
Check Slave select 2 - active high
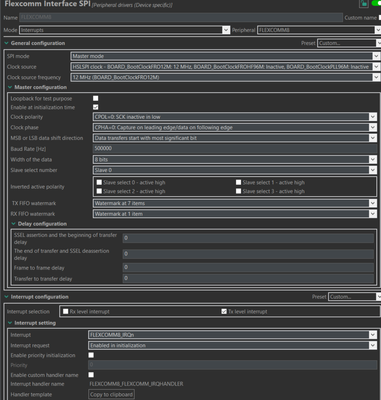click(99, 191)
